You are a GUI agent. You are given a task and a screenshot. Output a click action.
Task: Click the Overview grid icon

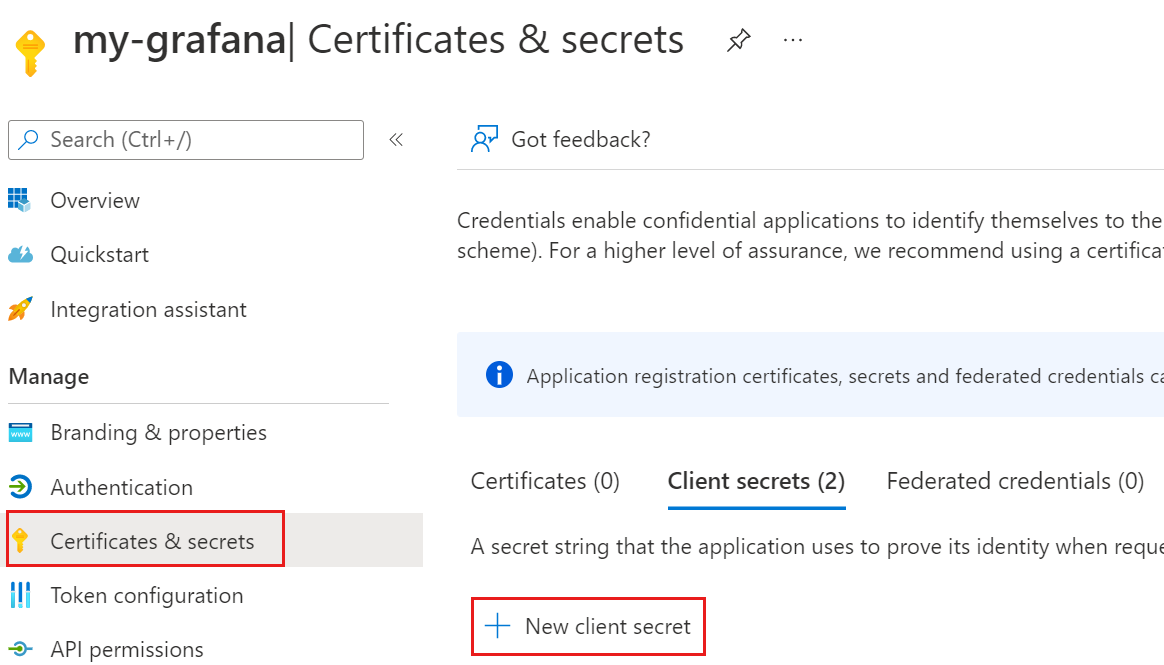click(20, 200)
